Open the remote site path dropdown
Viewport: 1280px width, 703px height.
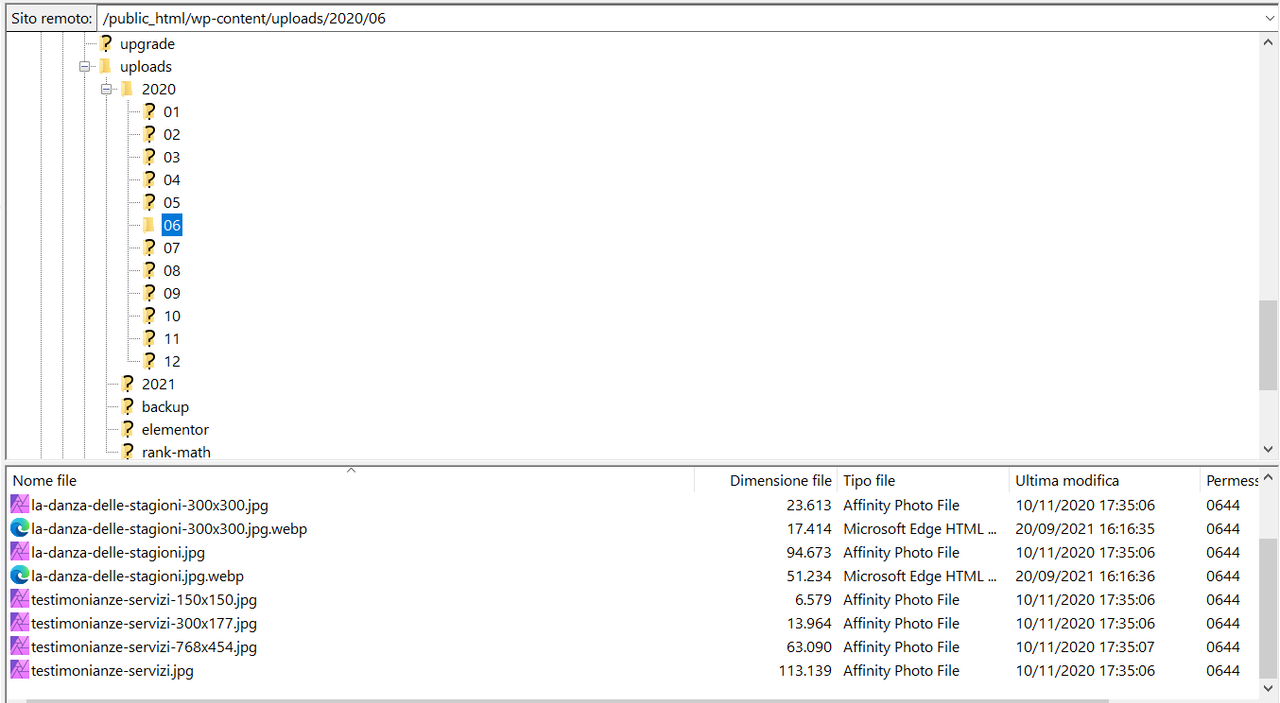pyautogui.click(x=1269, y=18)
